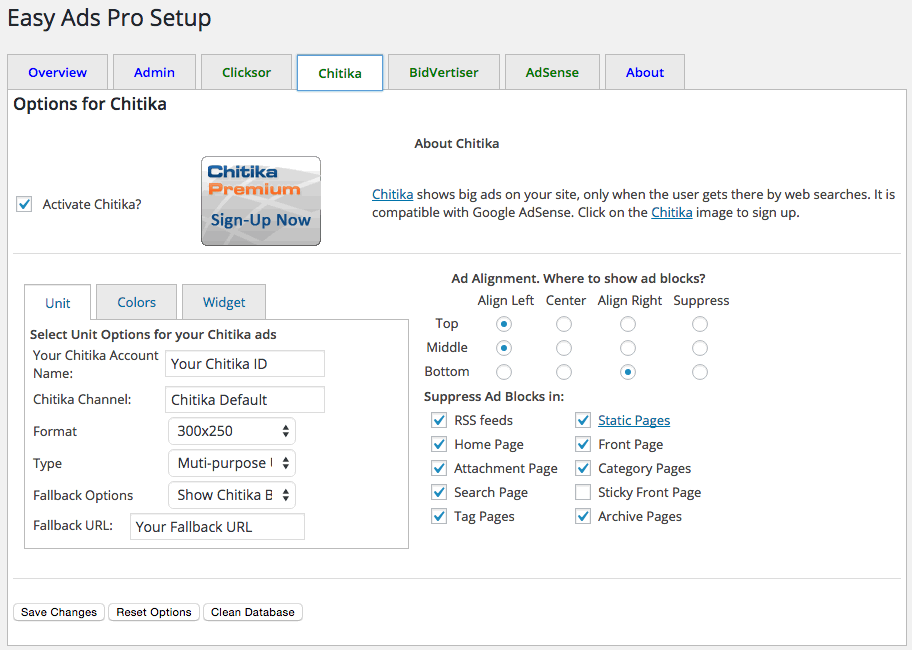Focus the Chitika Account Name field
Viewport: 912px width, 650px height.
click(245, 364)
